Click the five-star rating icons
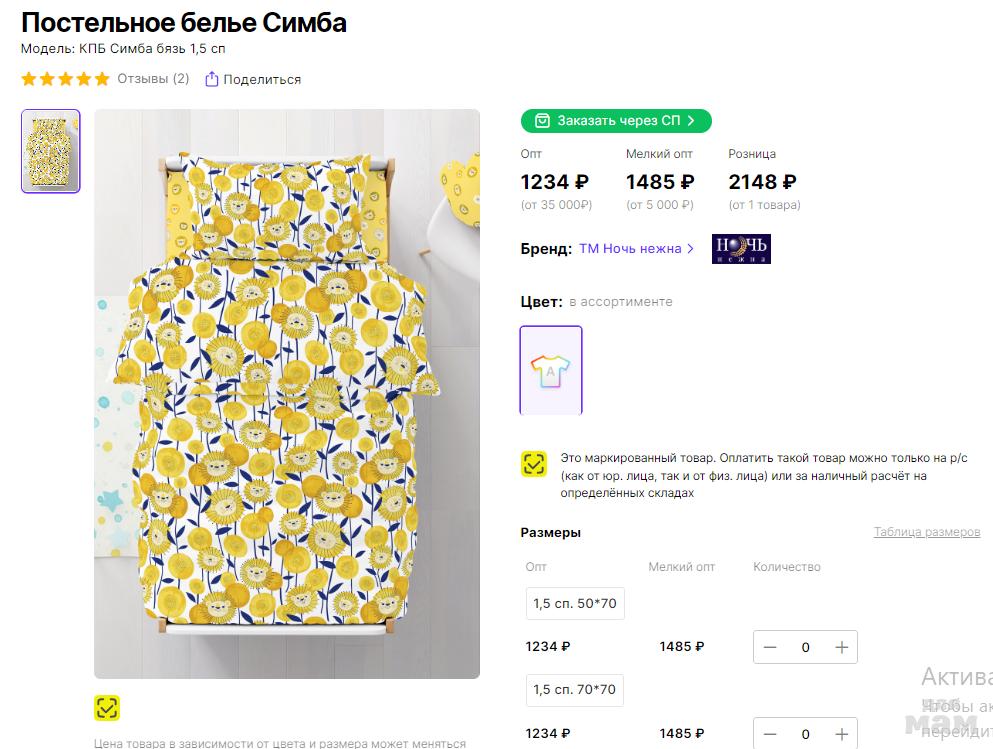Viewport: 993px width, 749px height. point(65,79)
